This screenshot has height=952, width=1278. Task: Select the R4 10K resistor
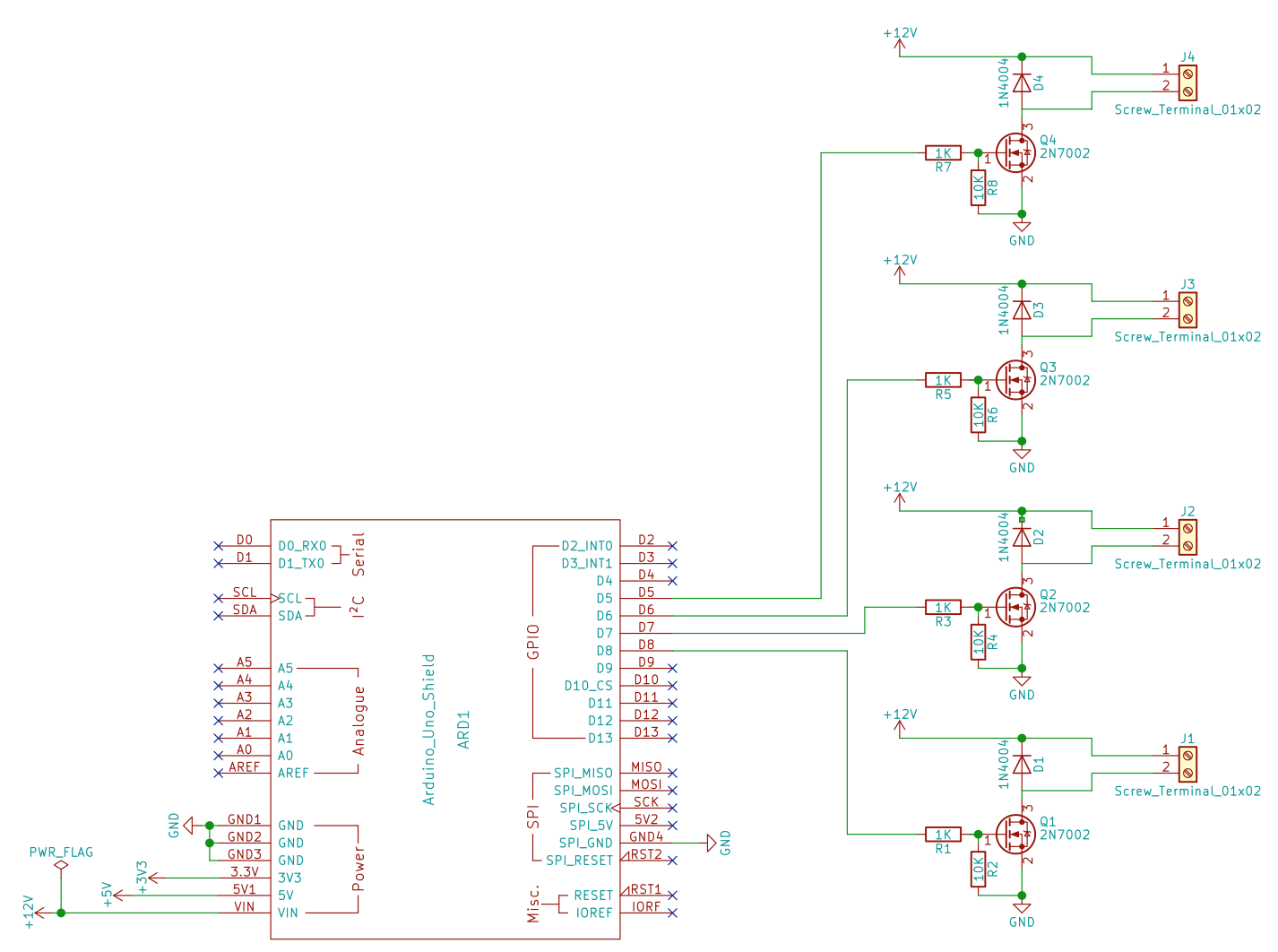click(979, 643)
